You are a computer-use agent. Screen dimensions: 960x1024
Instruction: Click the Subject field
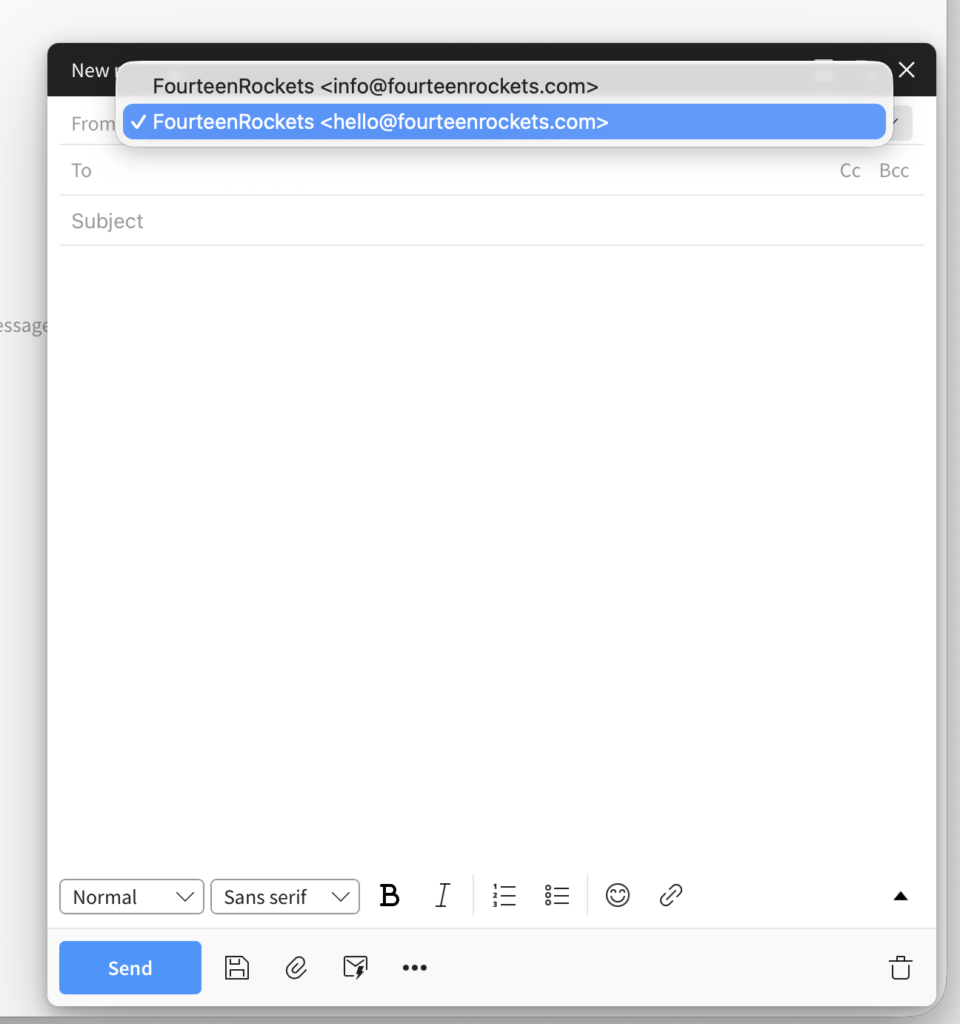click(491, 221)
